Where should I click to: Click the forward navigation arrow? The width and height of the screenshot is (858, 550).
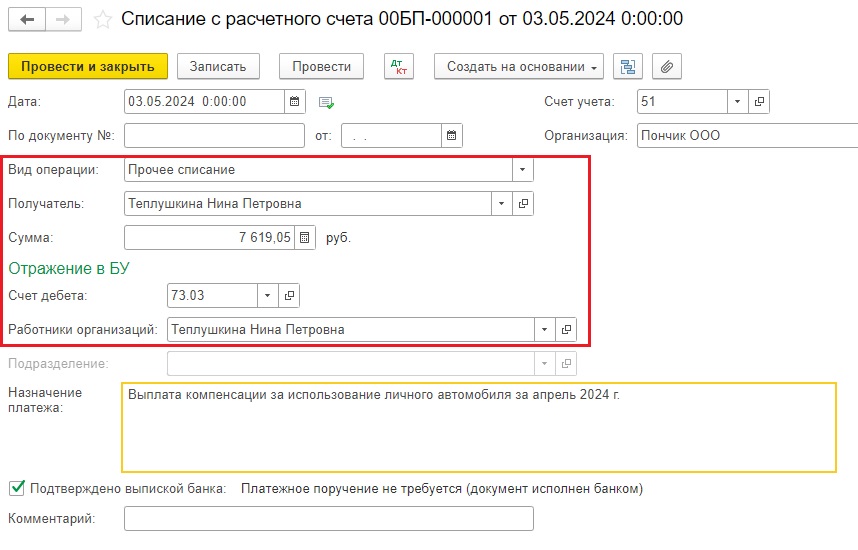(x=62, y=19)
